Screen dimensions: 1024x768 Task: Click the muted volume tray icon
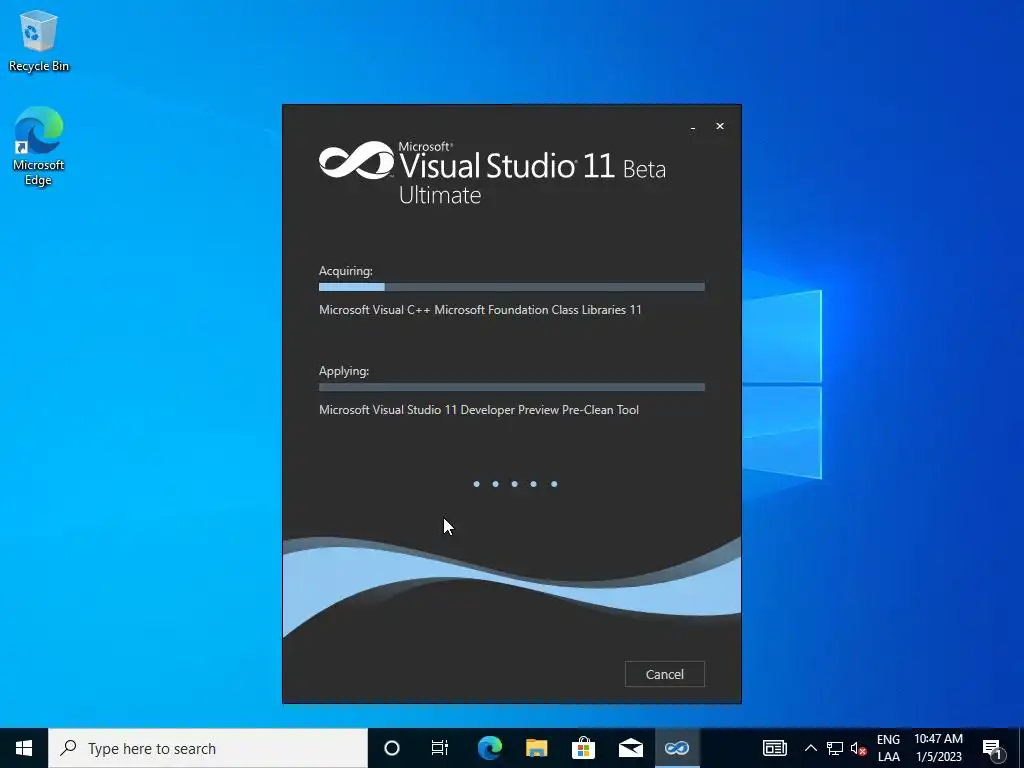[x=858, y=748]
